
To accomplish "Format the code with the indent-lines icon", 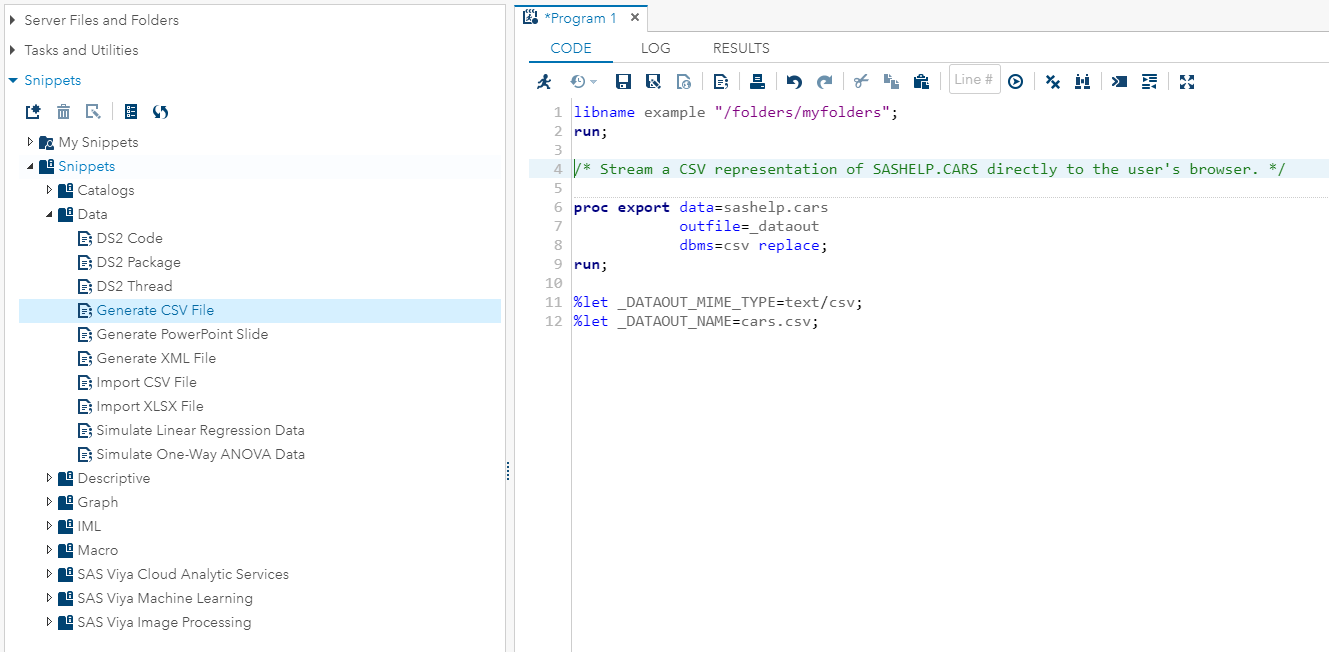I will pyautogui.click(x=1149, y=82).
